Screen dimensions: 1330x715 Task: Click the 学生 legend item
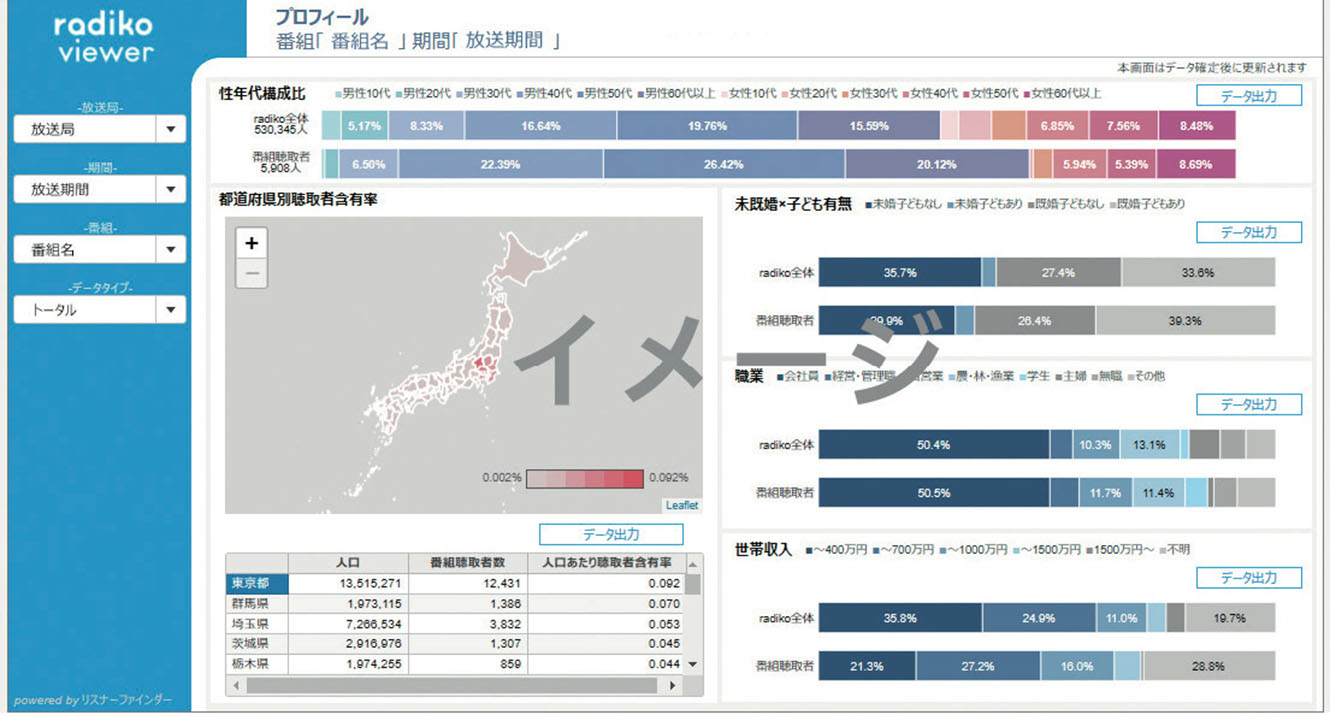tap(1033, 376)
